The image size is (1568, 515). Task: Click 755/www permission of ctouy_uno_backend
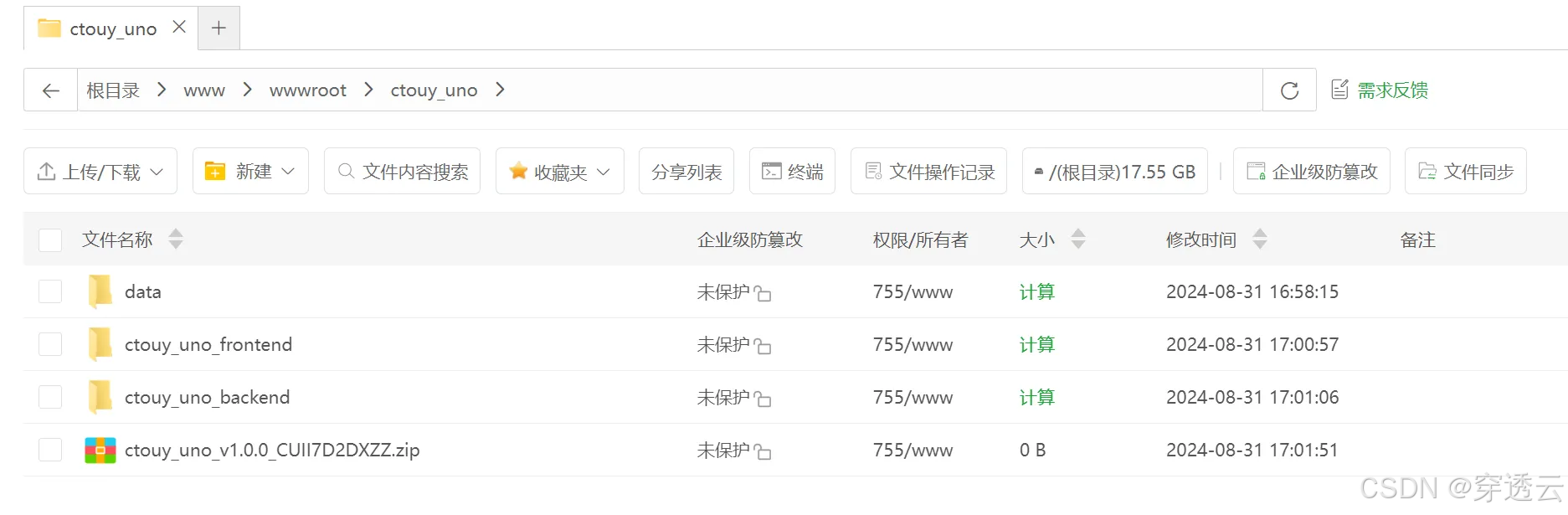point(913,397)
